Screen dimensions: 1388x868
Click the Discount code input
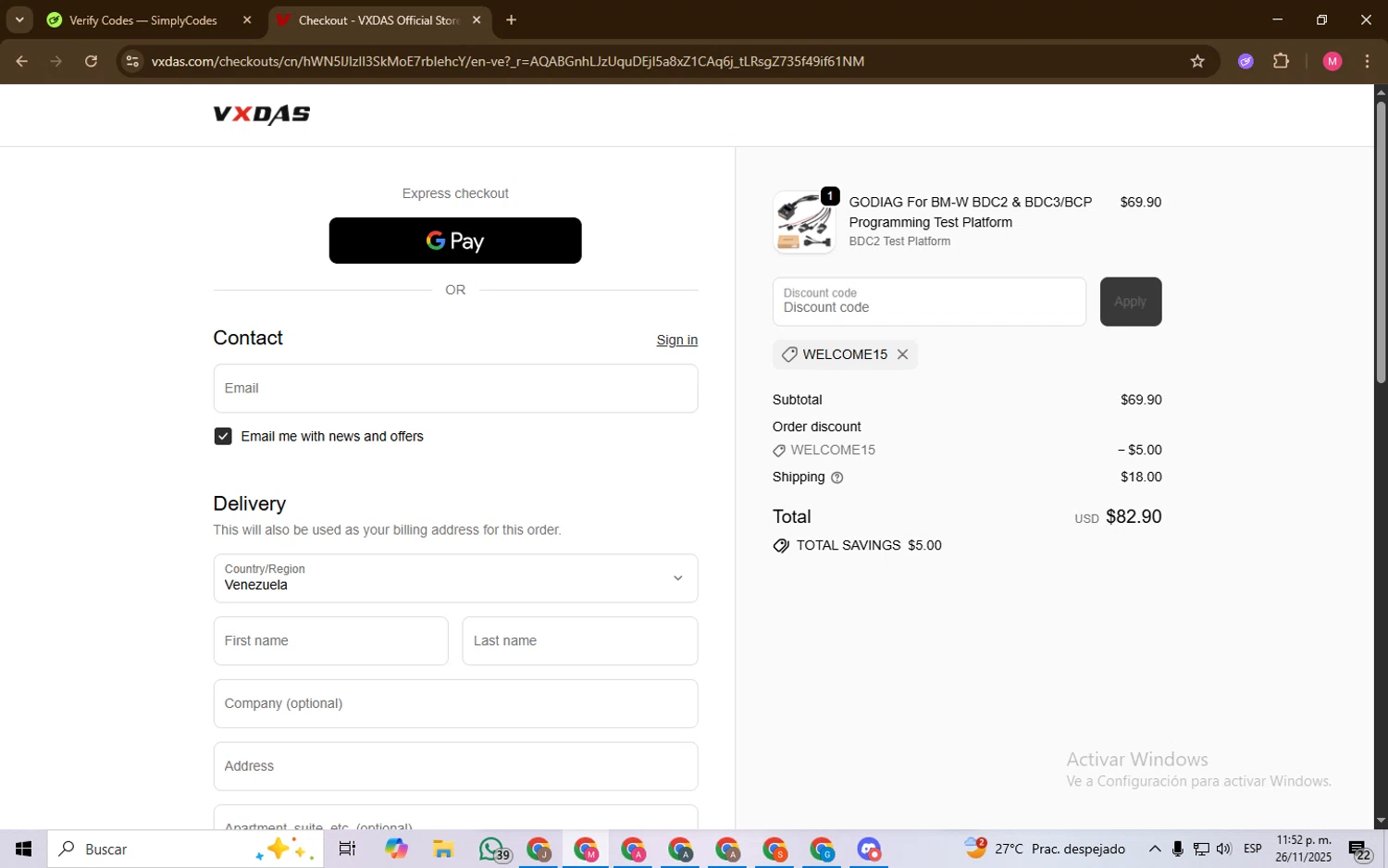(x=929, y=302)
